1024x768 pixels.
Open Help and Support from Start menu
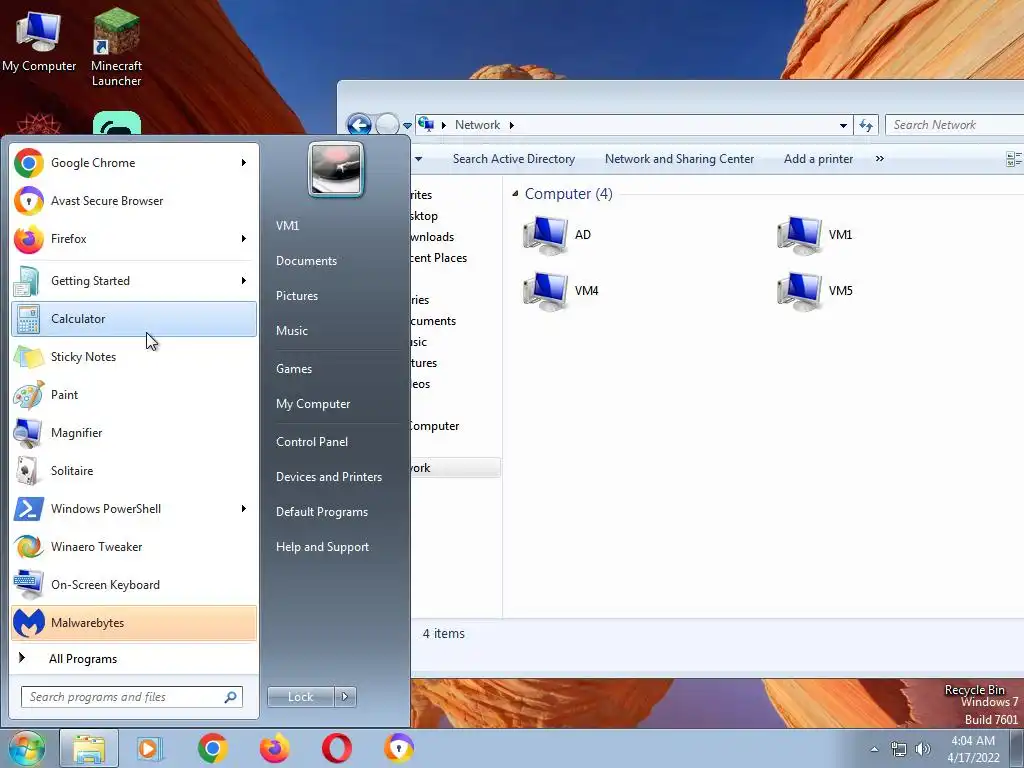322,547
